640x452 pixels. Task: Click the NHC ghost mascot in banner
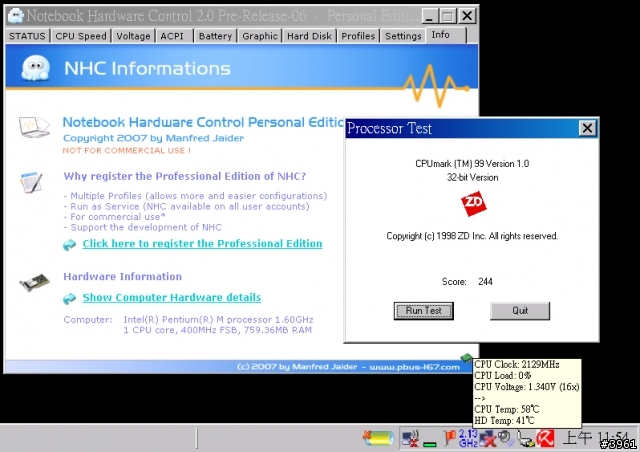(x=36, y=67)
